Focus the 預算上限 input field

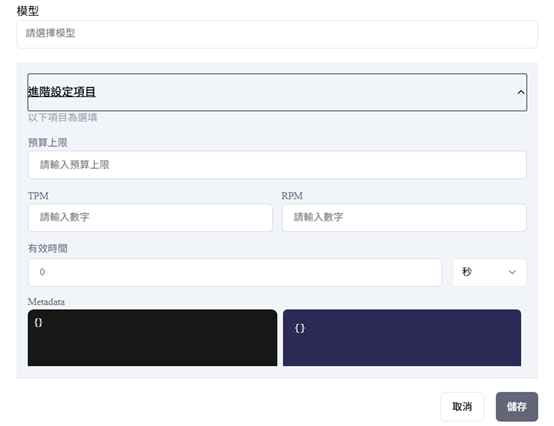point(277,165)
